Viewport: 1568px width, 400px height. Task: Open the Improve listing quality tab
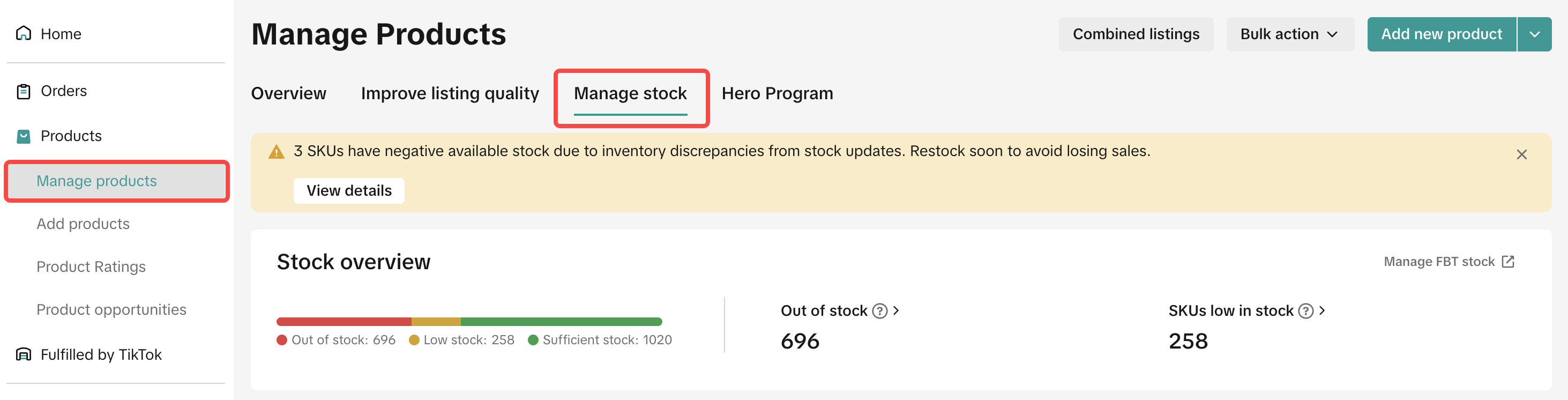450,93
